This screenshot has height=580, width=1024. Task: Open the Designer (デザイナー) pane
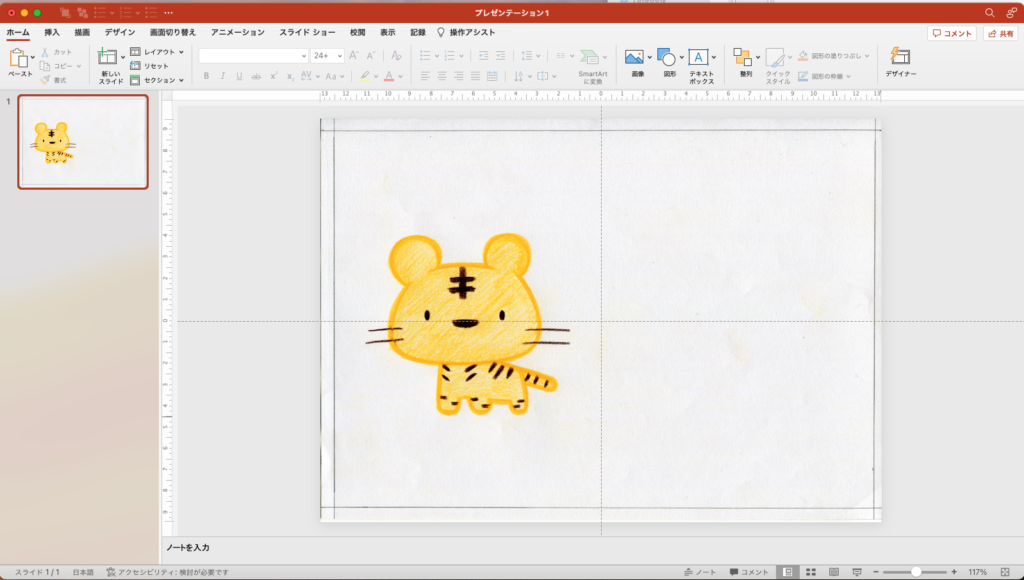pos(899,58)
